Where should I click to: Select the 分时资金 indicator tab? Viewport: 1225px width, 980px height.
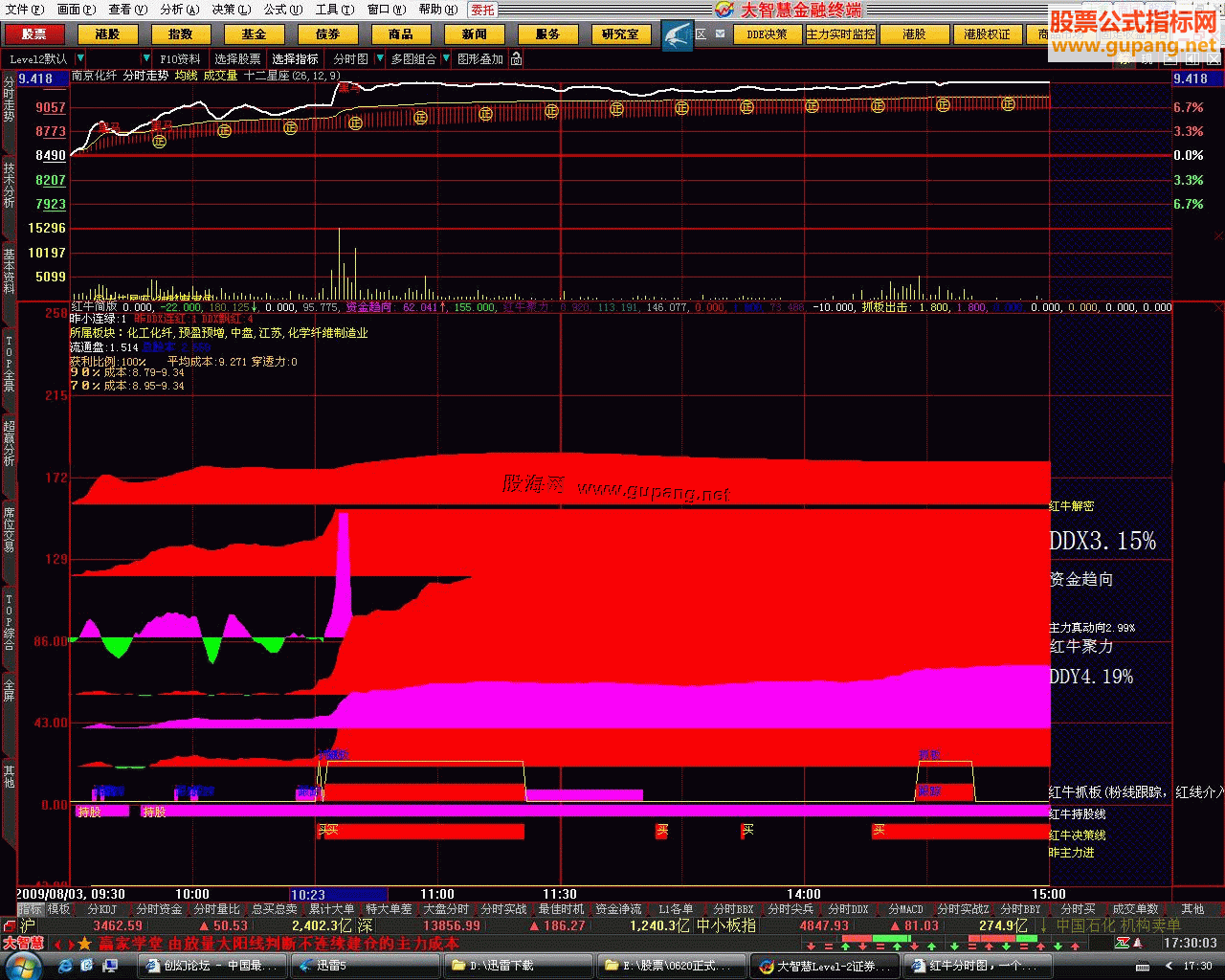pos(159,909)
